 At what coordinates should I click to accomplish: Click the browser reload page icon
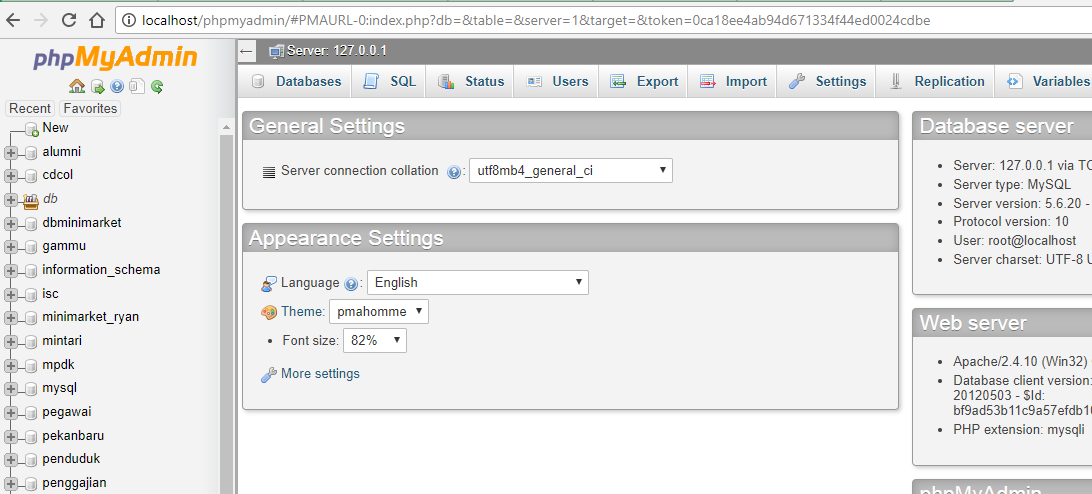coord(69,20)
